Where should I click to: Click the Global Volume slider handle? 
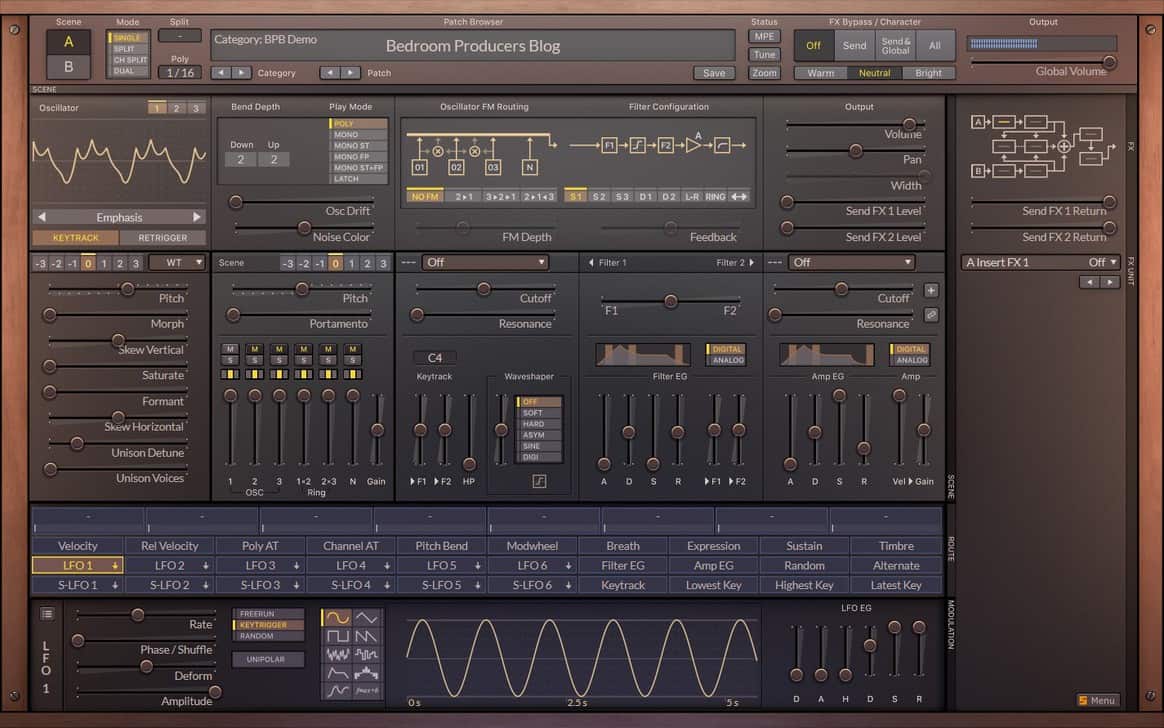[x=1109, y=63]
